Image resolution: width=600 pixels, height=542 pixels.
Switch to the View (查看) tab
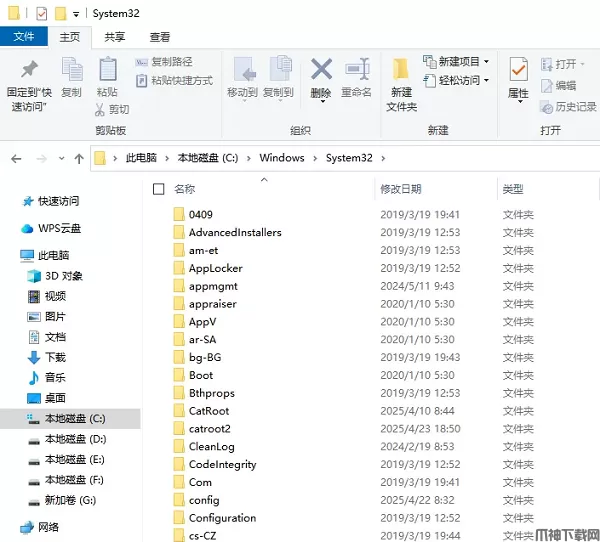[160, 37]
